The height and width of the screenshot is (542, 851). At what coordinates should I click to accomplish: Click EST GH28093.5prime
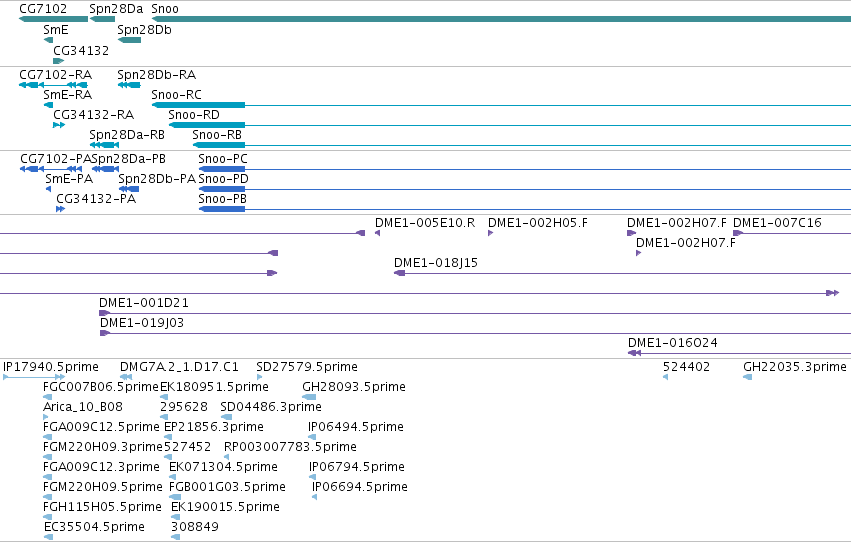[309, 397]
